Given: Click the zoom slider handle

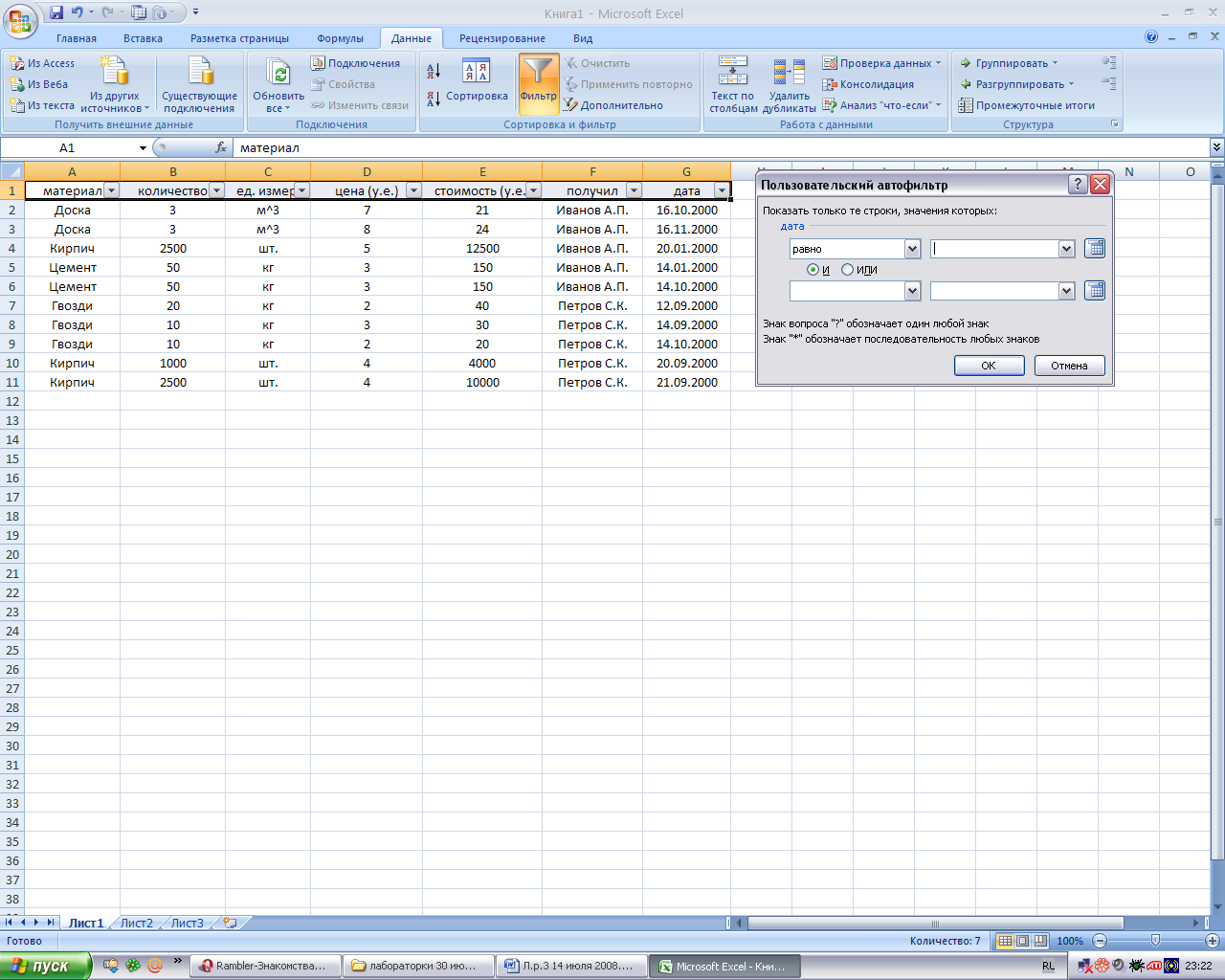Looking at the screenshot, I should pyautogui.click(x=1155, y=941).
